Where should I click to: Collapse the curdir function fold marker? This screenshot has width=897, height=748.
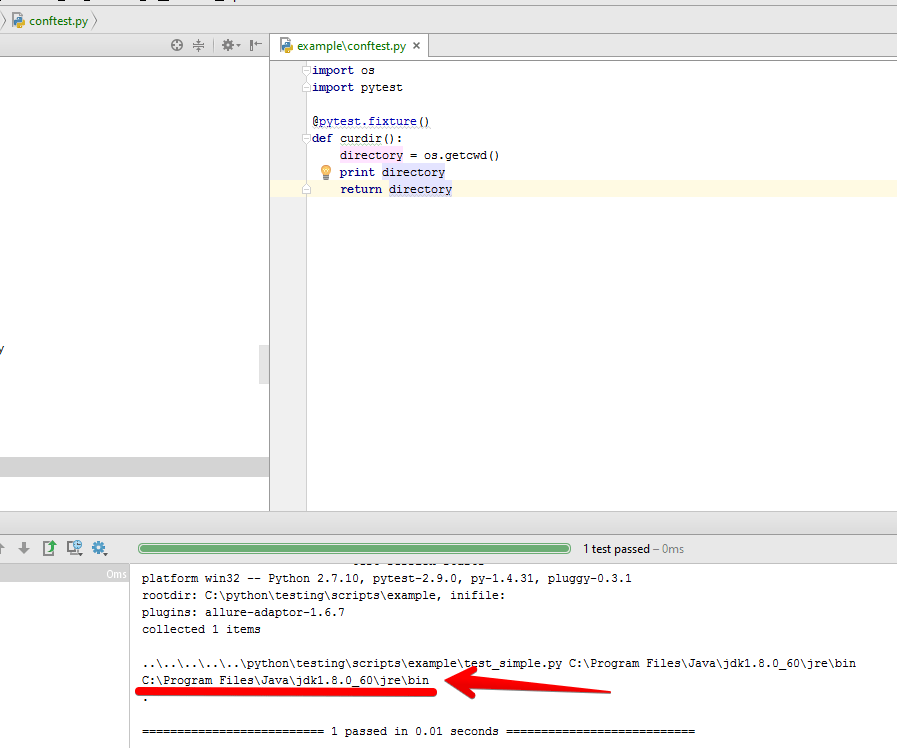click(306, 138)
